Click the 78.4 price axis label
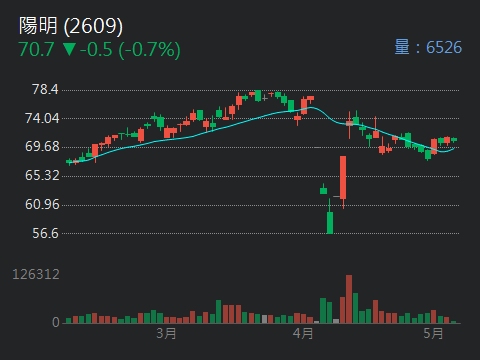The width and height of the screenshot is (480, 360). (45, 89)
